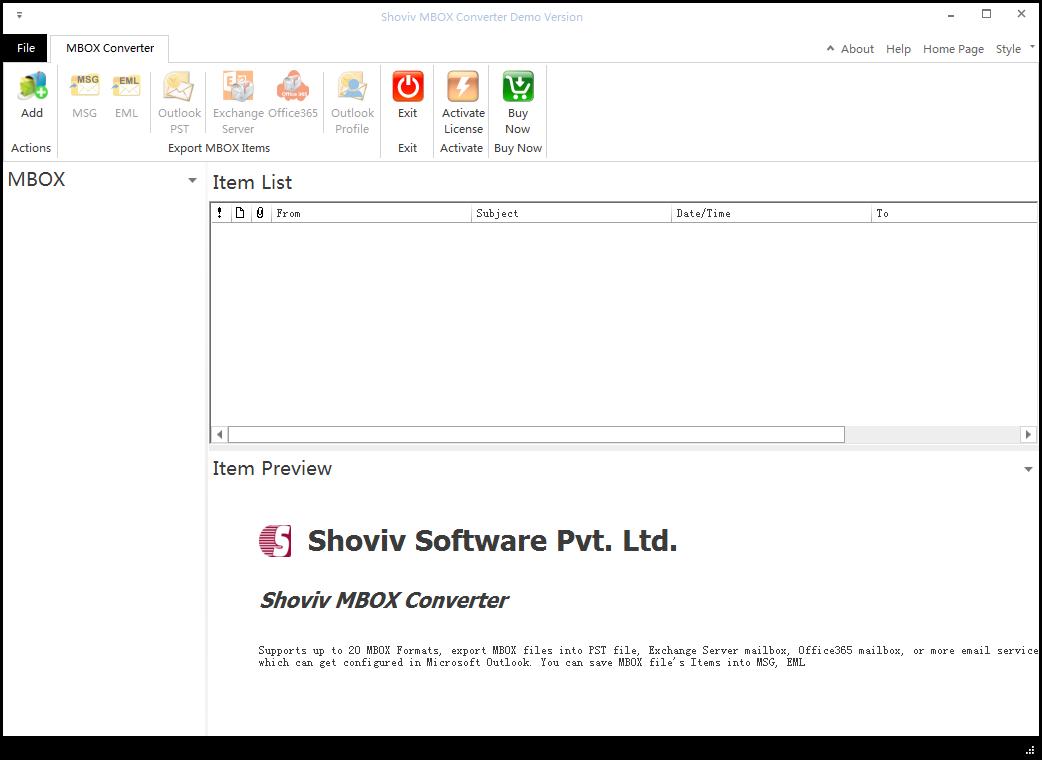The image size is (1042, 760).
Task: Click the red Exit power icon
Action: click(407, 87)
